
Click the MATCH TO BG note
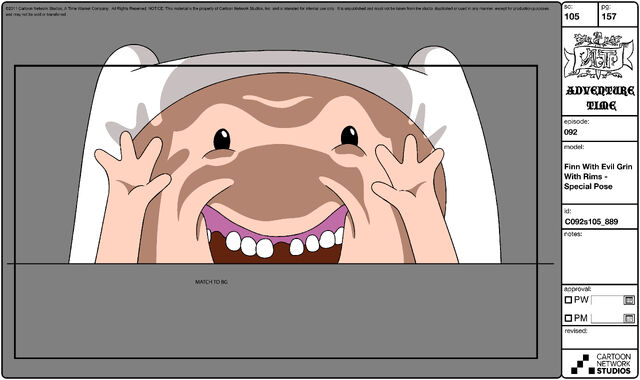[211, 282]
